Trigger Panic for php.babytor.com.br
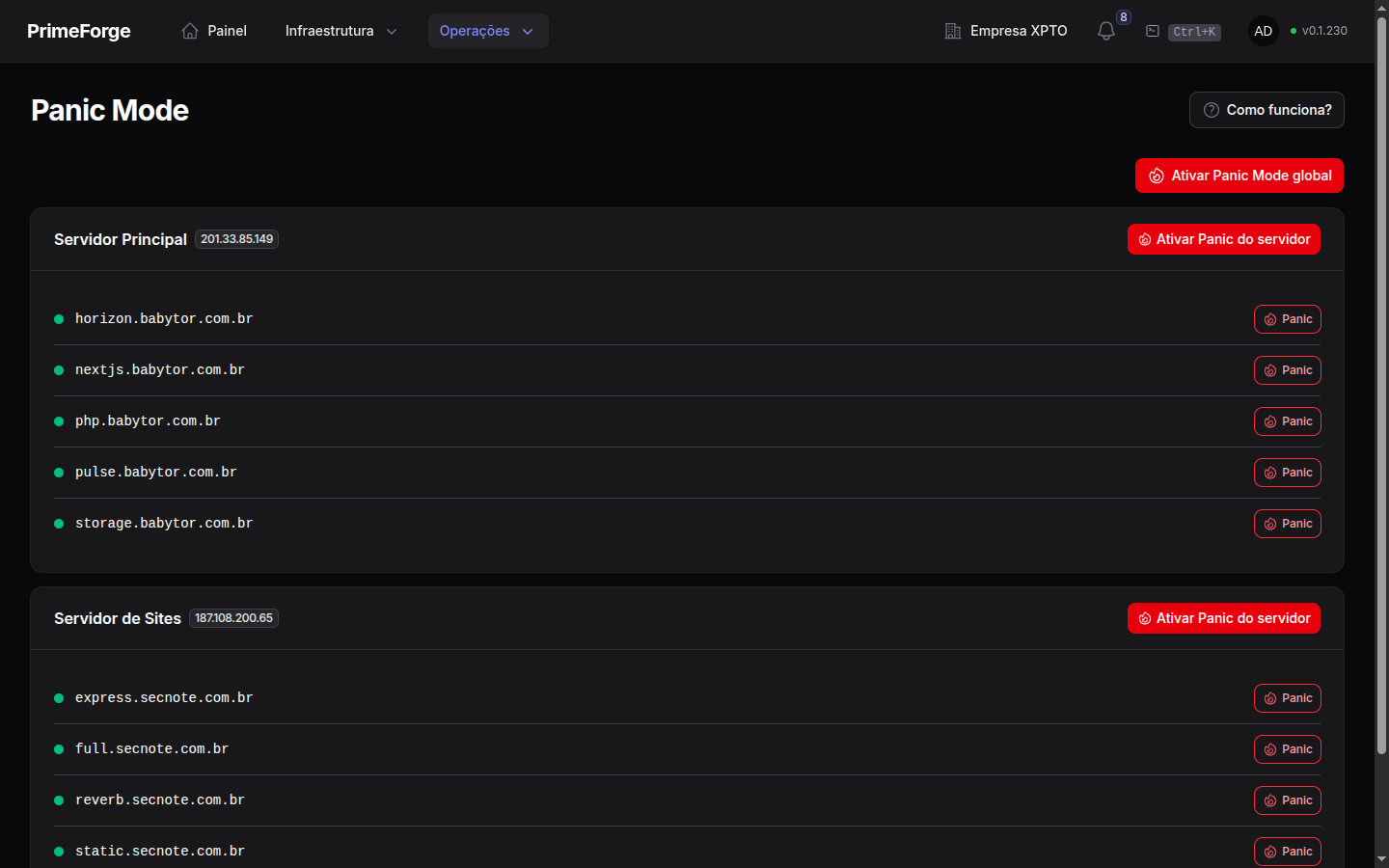This screenshot has height=868, width=1389. pyautogui.click(x=1288, y=421)
